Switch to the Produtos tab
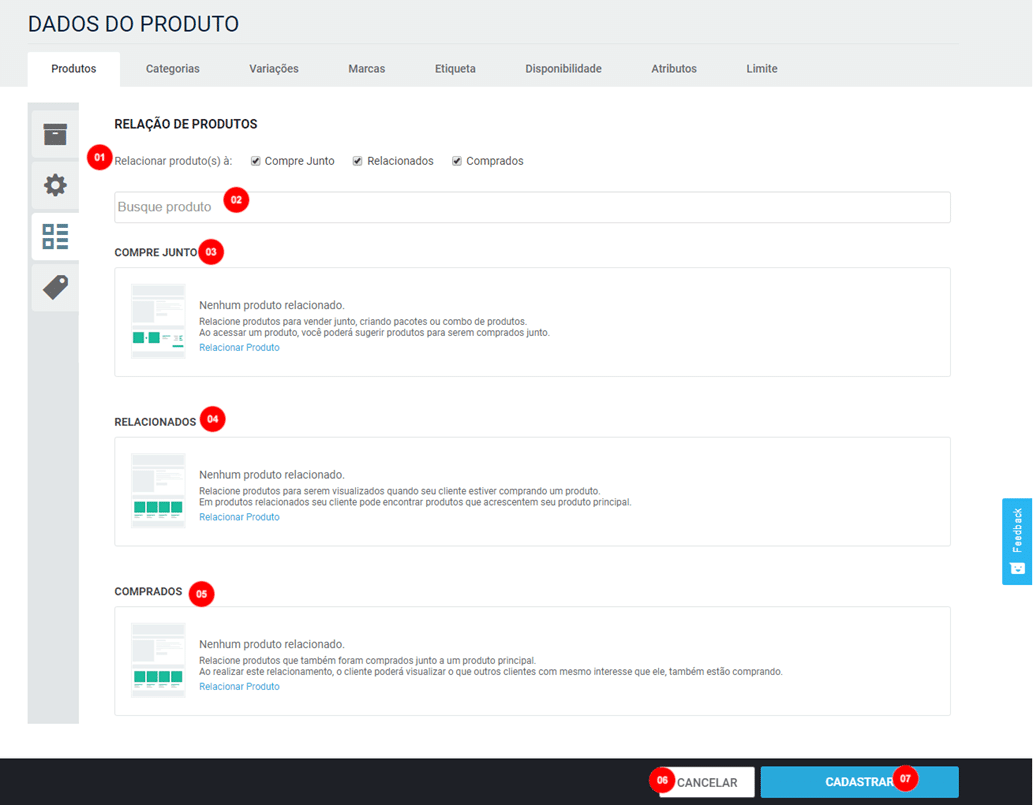This screenshot has width=1033, height=805. click(74, 69)
